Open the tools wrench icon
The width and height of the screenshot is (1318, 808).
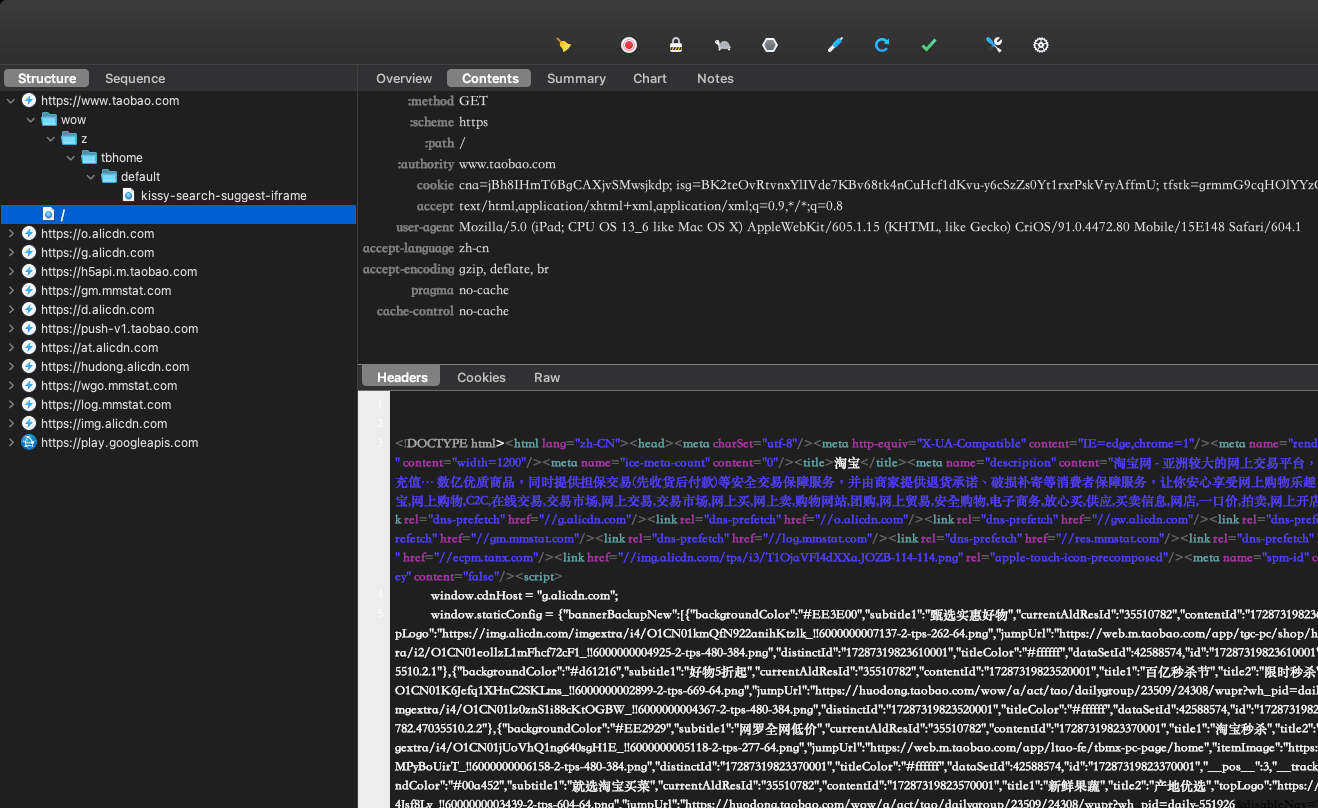[x=994, y=45]
